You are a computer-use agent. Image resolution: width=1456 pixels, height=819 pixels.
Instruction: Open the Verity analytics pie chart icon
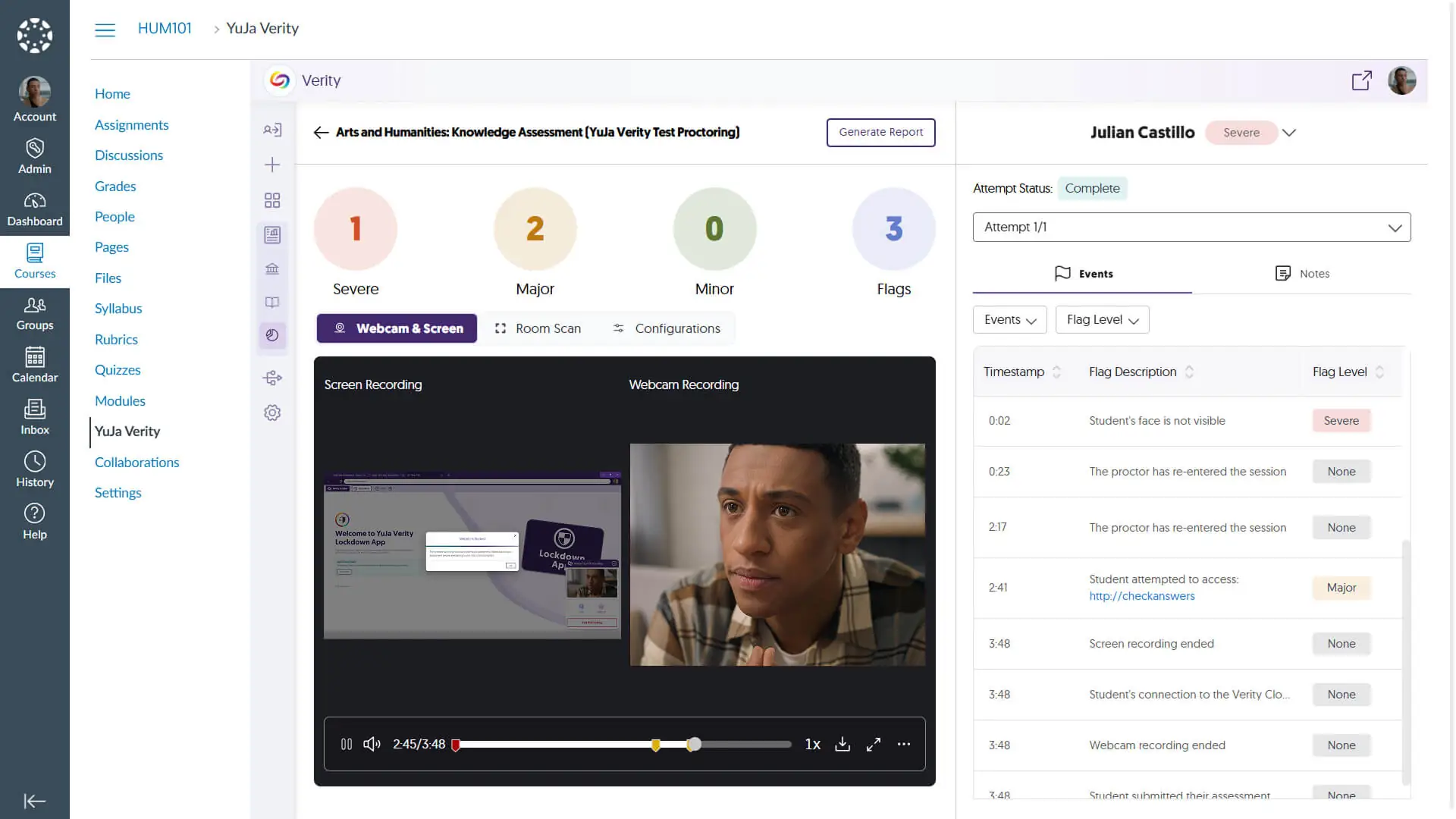pyautogui.click(x=272, y=335)
